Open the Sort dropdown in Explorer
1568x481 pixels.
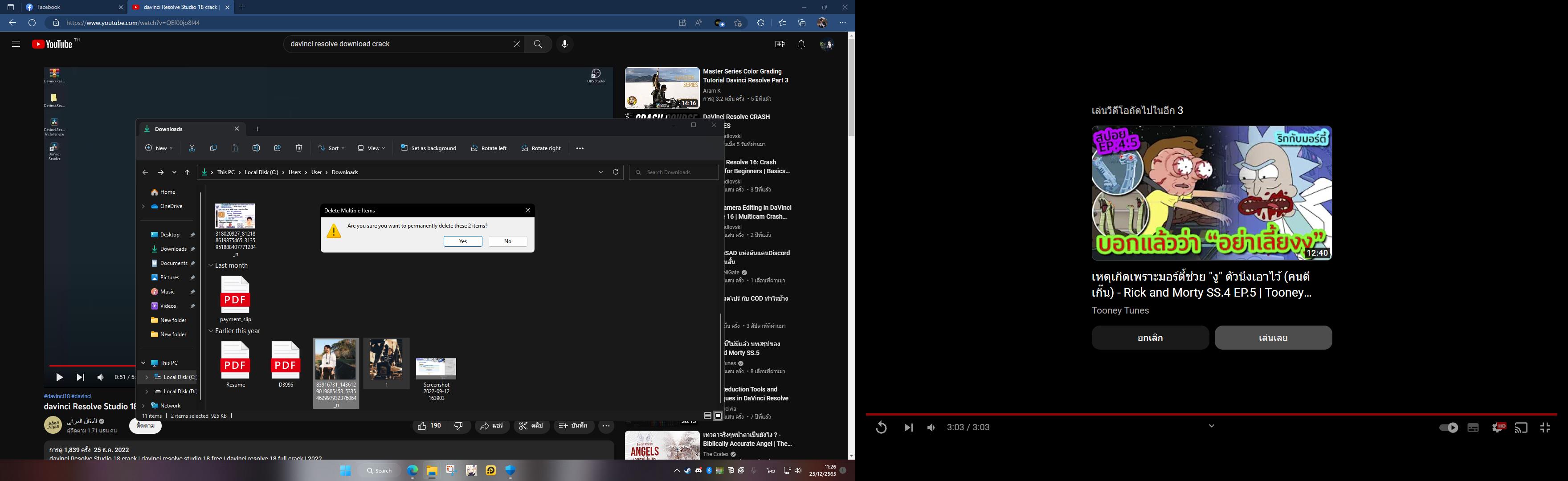tap(331, 148)
